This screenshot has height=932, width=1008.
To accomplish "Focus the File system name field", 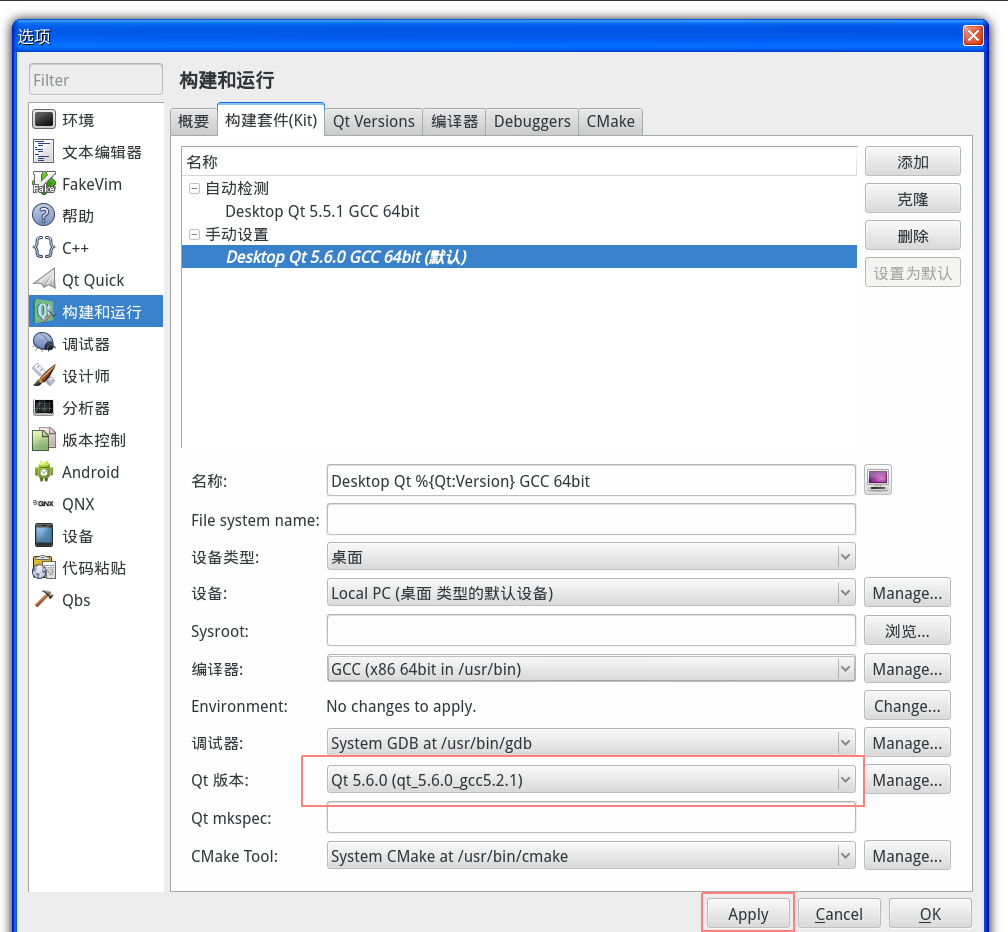I will point(591,519).
